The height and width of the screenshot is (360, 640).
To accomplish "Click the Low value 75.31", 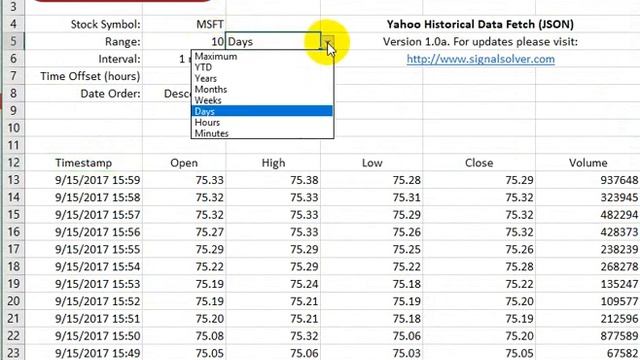I will (372, 198).
